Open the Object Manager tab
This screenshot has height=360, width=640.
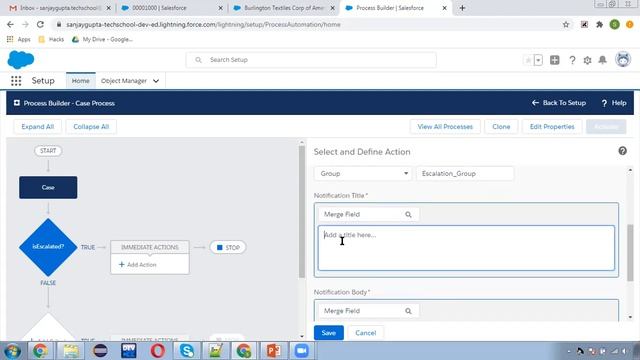[x=124, y=81]
